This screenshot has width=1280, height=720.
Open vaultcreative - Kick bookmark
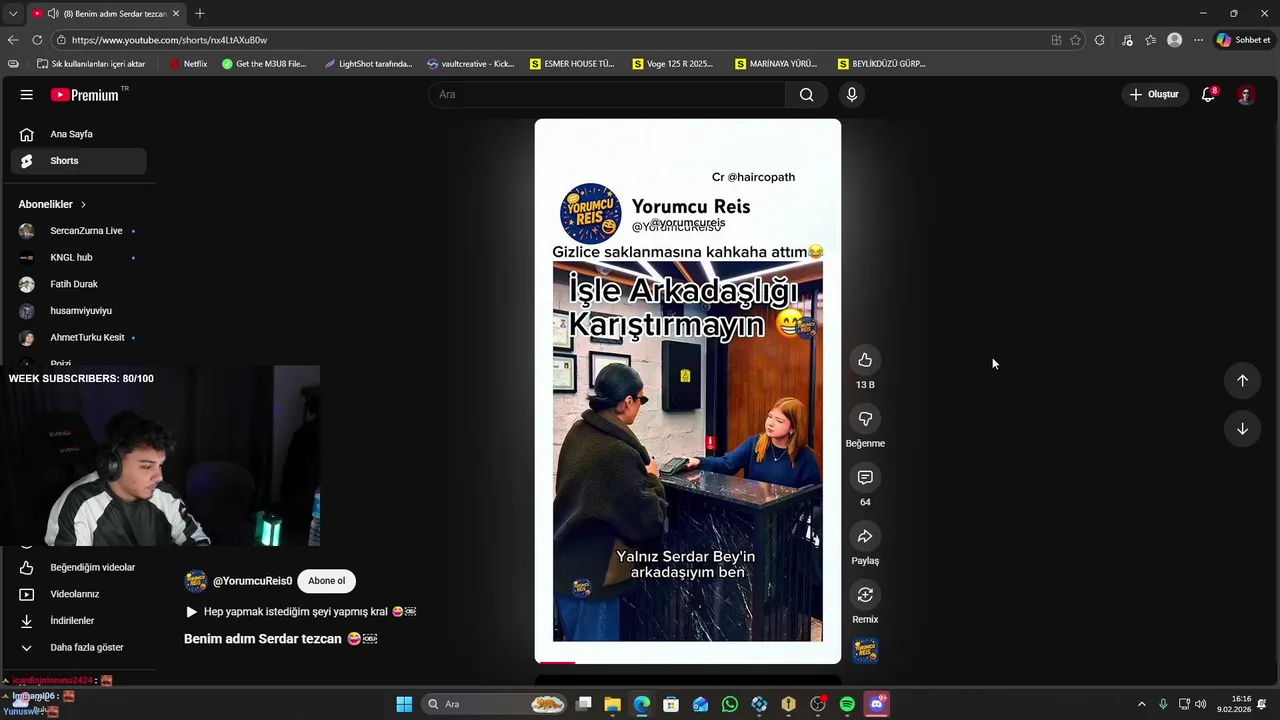(470, 64)
